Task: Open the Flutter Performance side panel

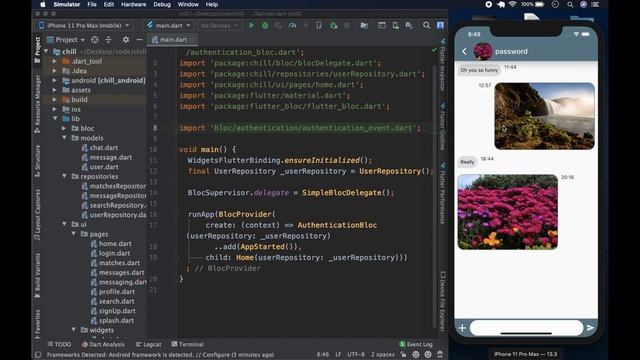Action: [442, 193]
